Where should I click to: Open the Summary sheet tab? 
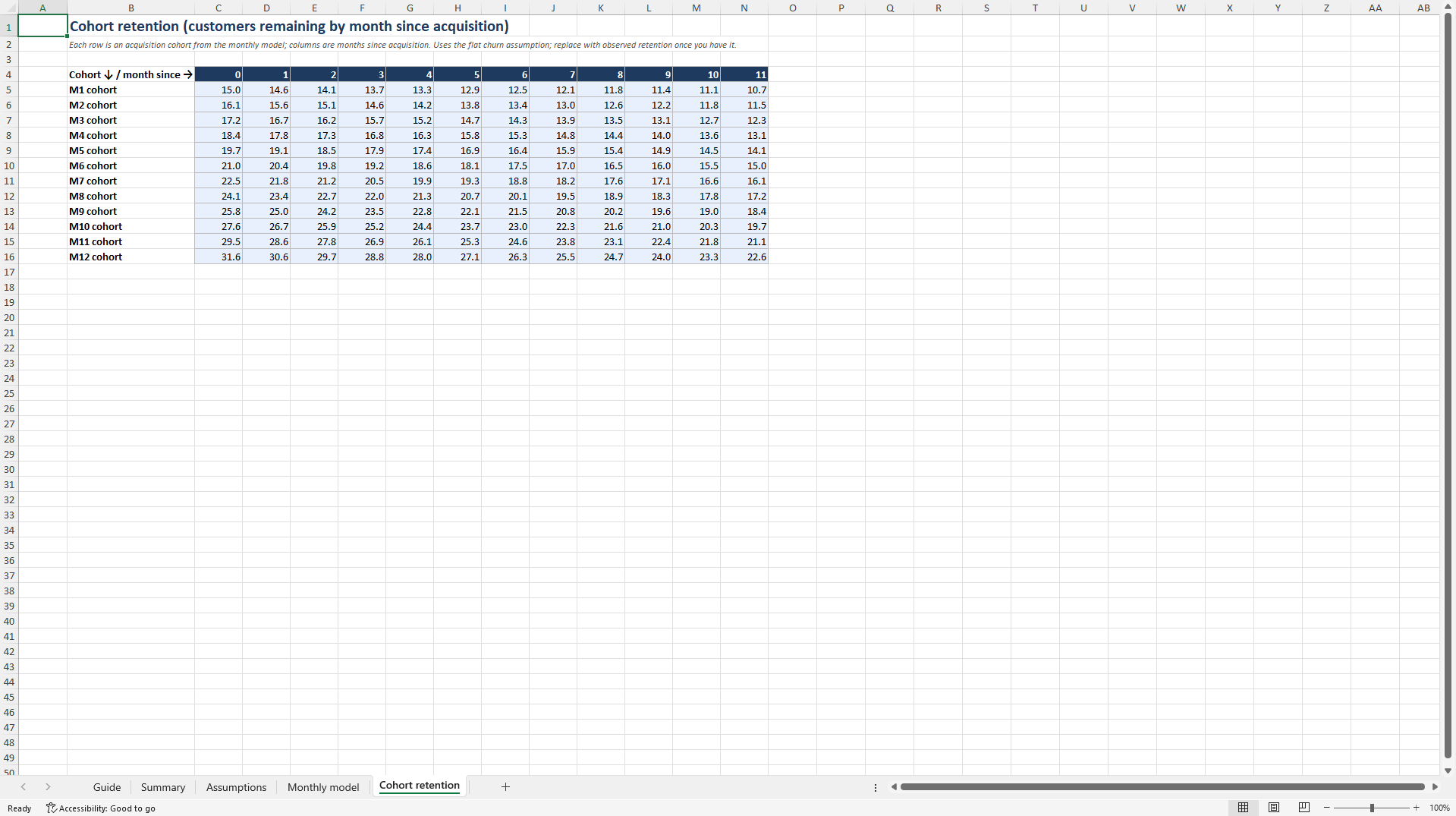162,787
